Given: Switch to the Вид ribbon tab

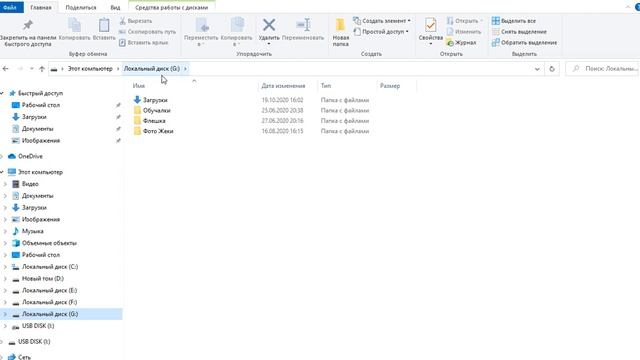Looking at the screenshot, I should point(115,7).
